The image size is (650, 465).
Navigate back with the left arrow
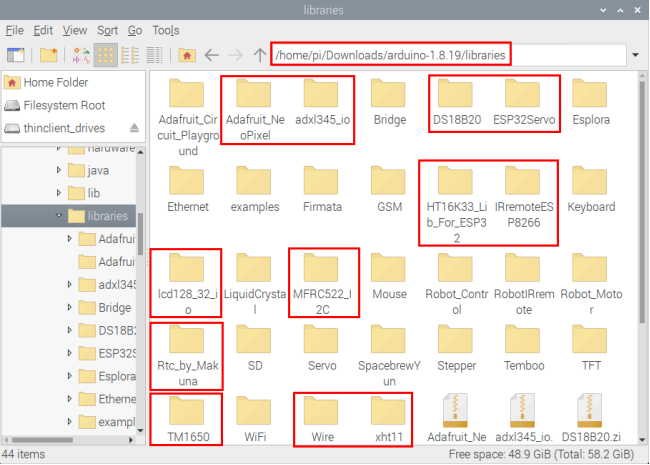tap(212, 55)
